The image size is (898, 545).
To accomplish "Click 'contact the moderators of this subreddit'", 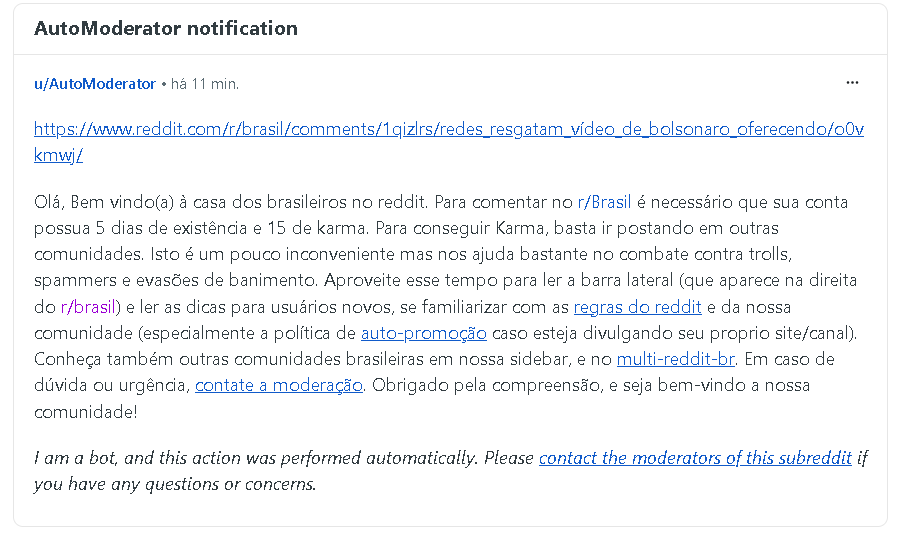I will pos(695,458).
